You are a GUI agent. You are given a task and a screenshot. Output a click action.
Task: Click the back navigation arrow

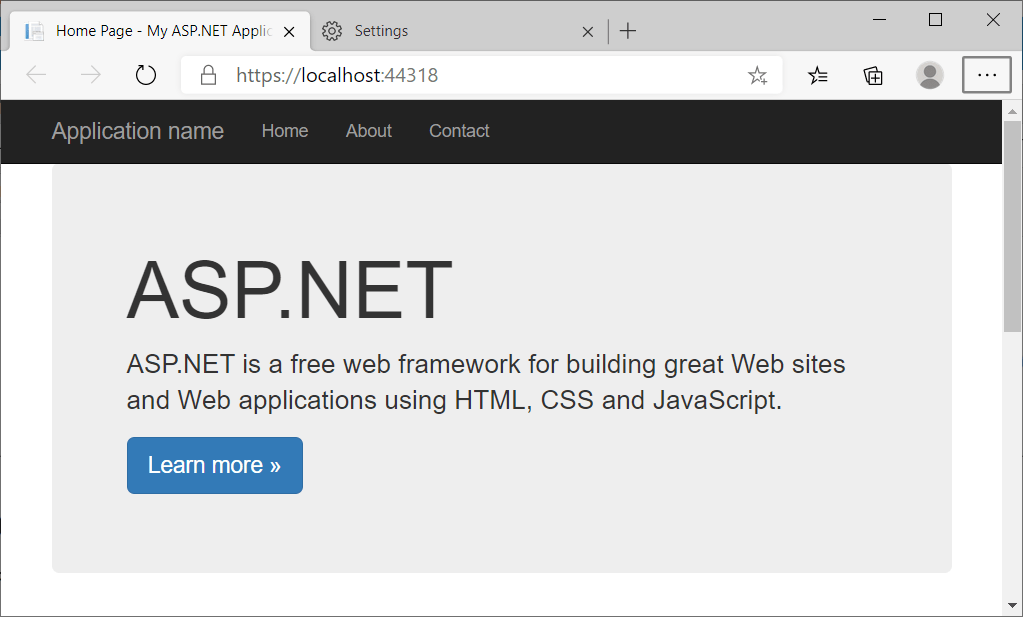(x=35, y=75)
